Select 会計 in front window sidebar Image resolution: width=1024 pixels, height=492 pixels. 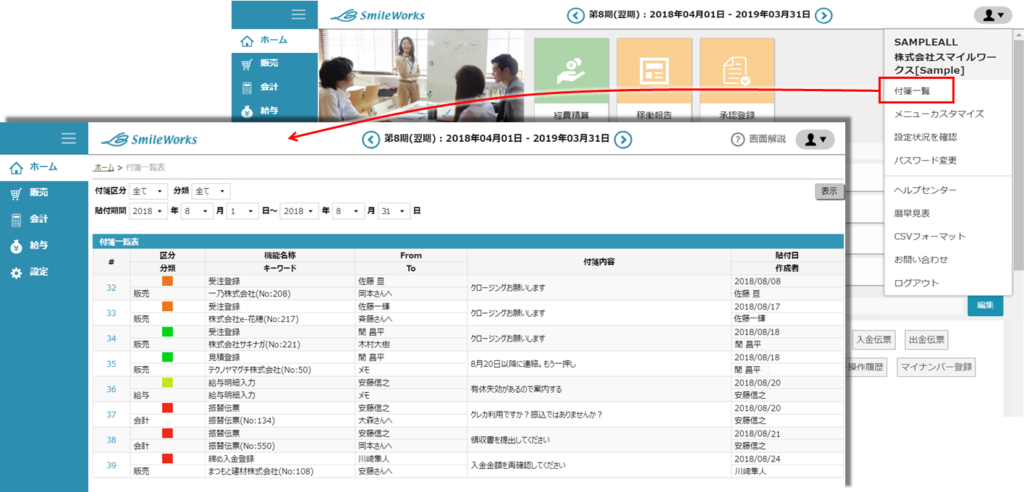click(44, 220)
